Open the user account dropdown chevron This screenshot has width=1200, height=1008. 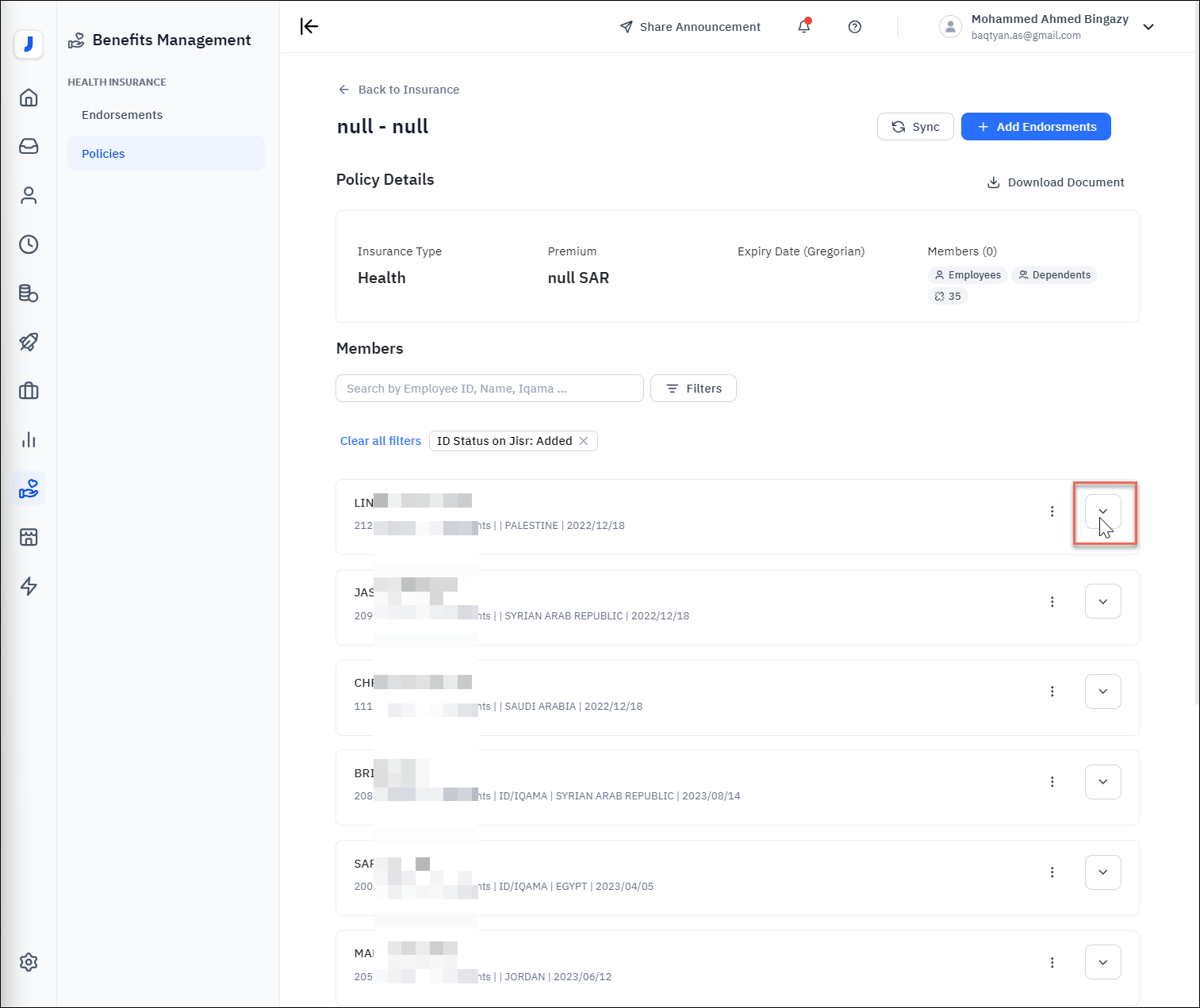point(1148,27)
